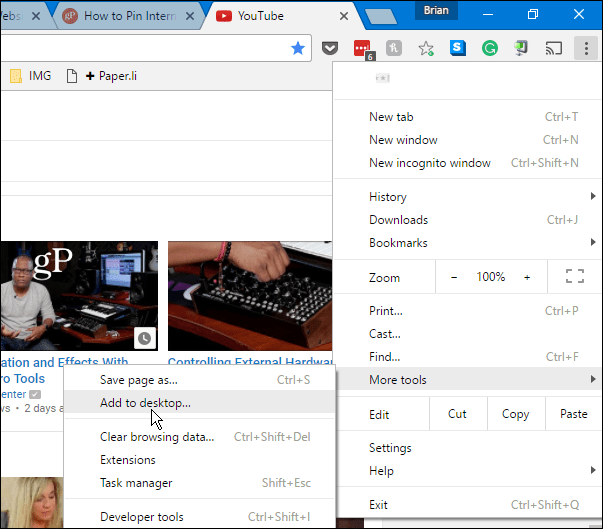The image size is (603, 529).
Task: Open the Pocket extension icon
Action: (330, 48)
